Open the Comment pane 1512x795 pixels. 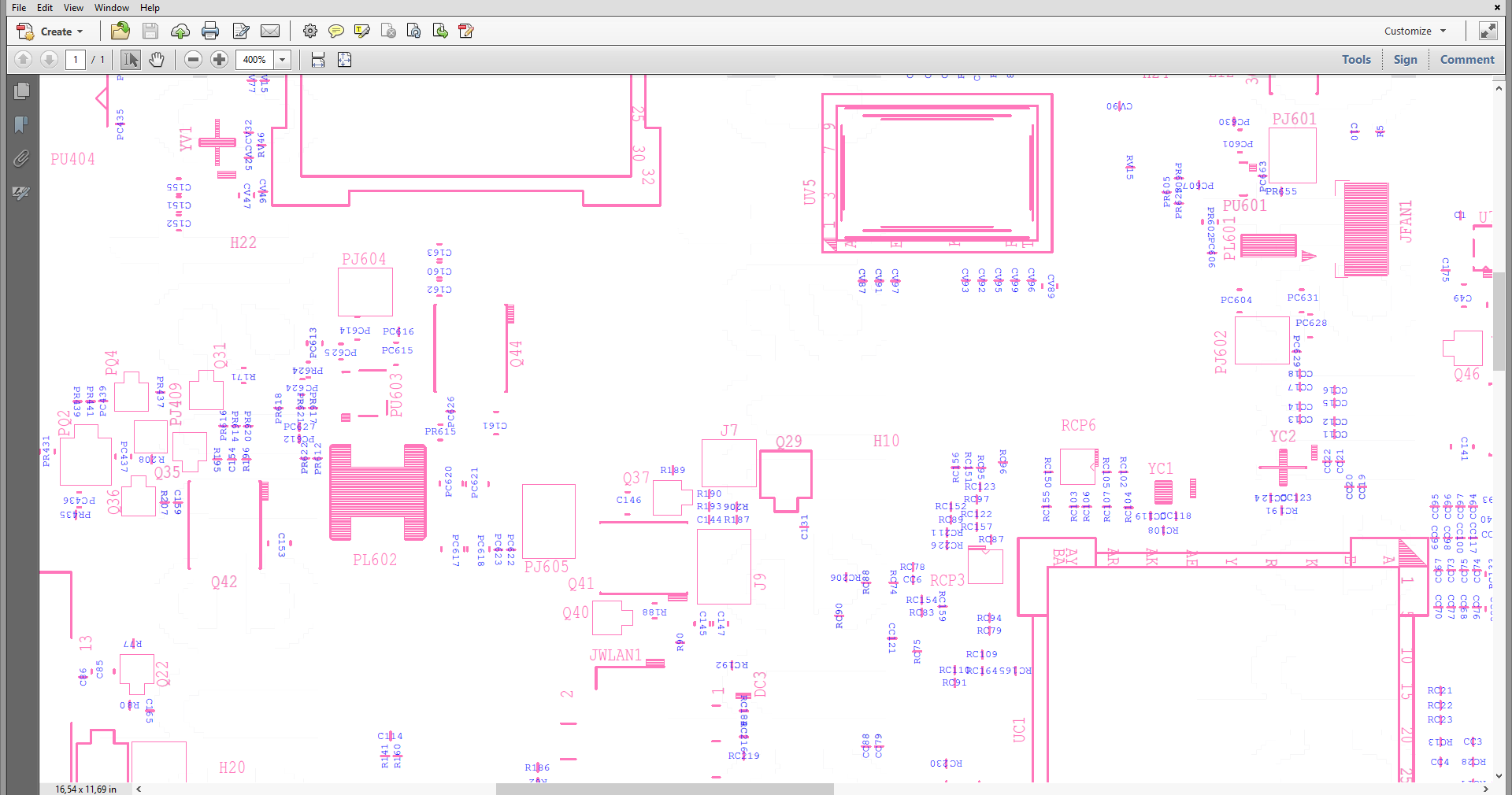click(1466, 59)
